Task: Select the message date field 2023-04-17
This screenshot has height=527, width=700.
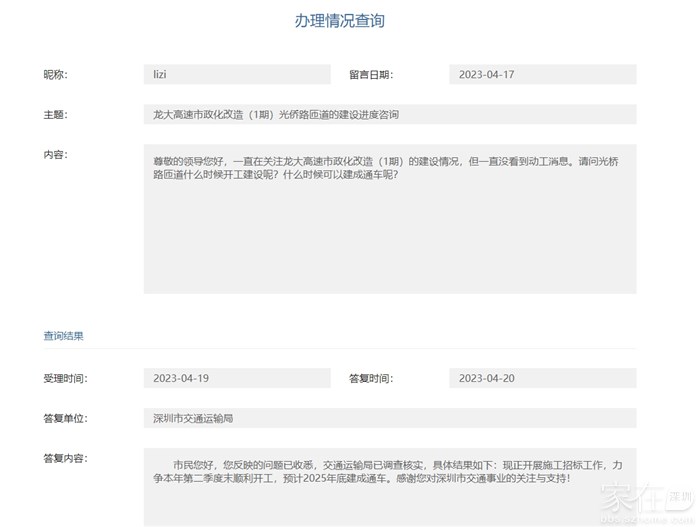Action: pos(542,75)
